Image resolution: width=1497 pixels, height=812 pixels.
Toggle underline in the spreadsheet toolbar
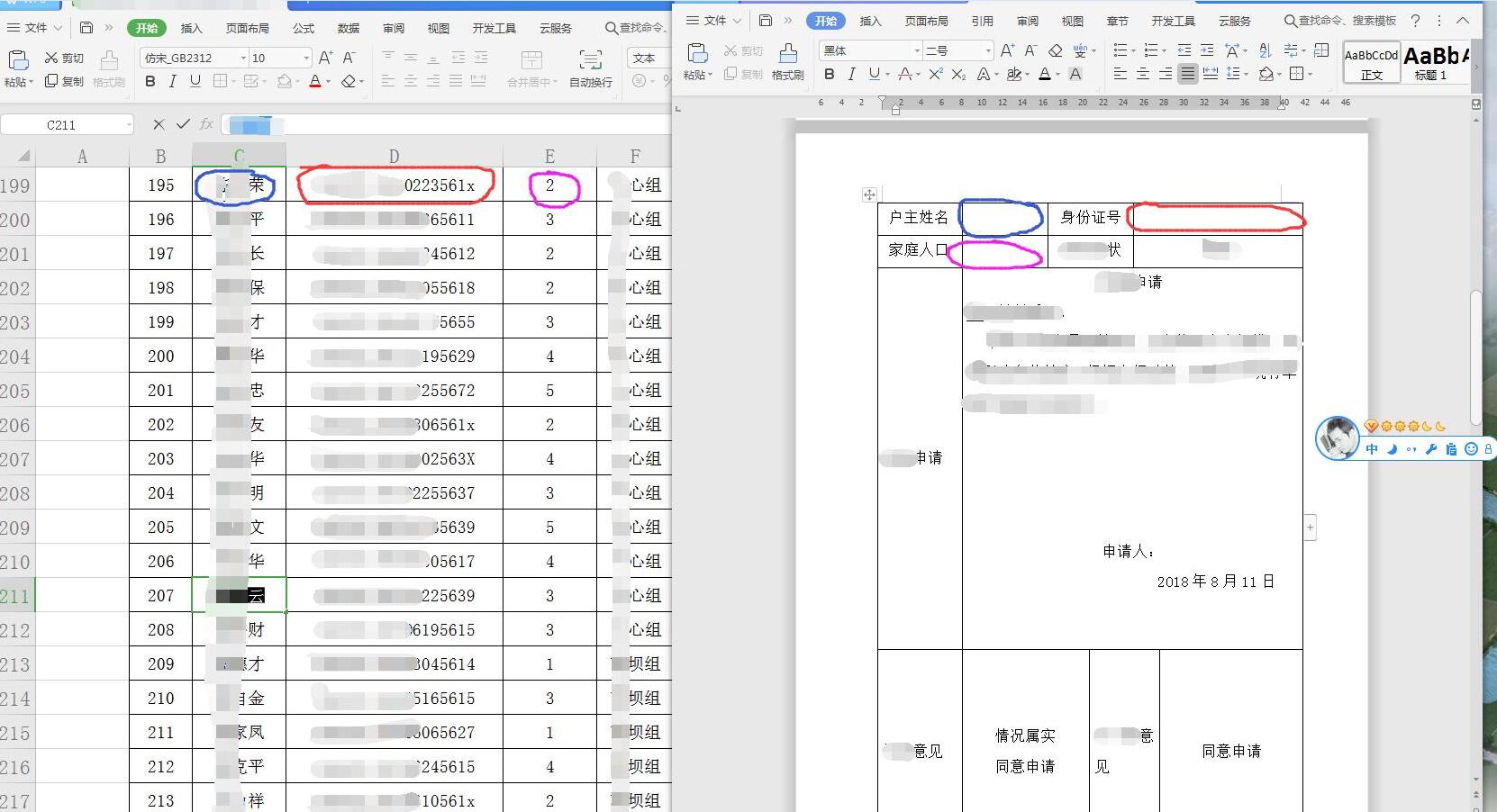[x=195, y=81]
